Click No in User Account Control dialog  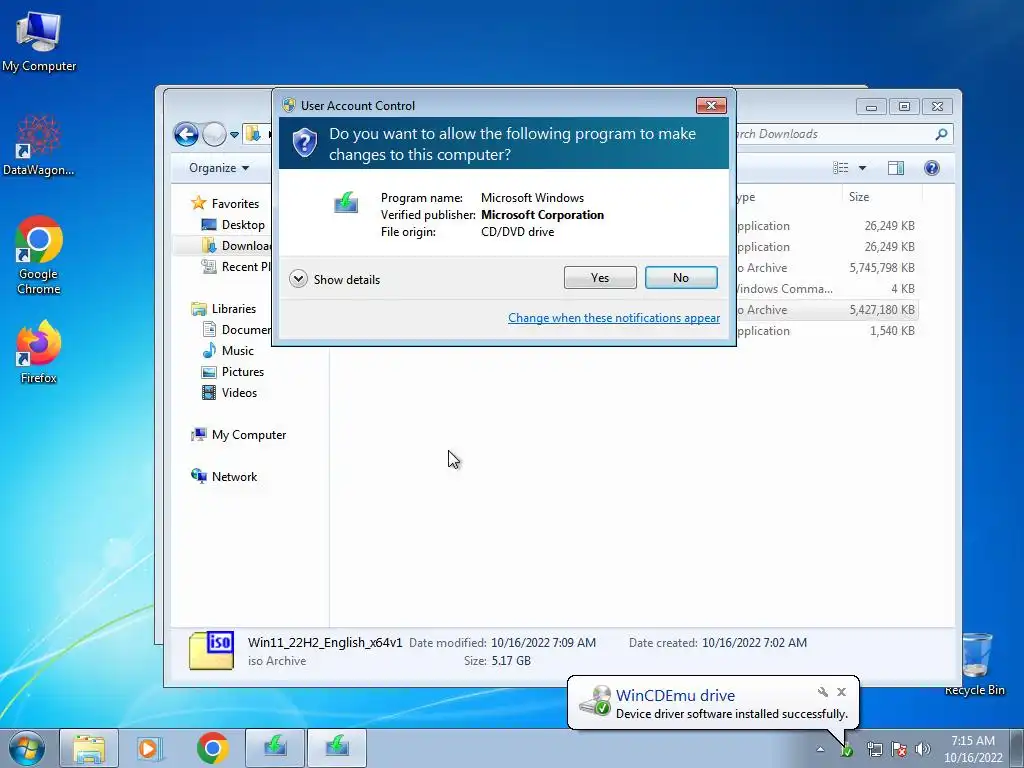tap(681, 278)
